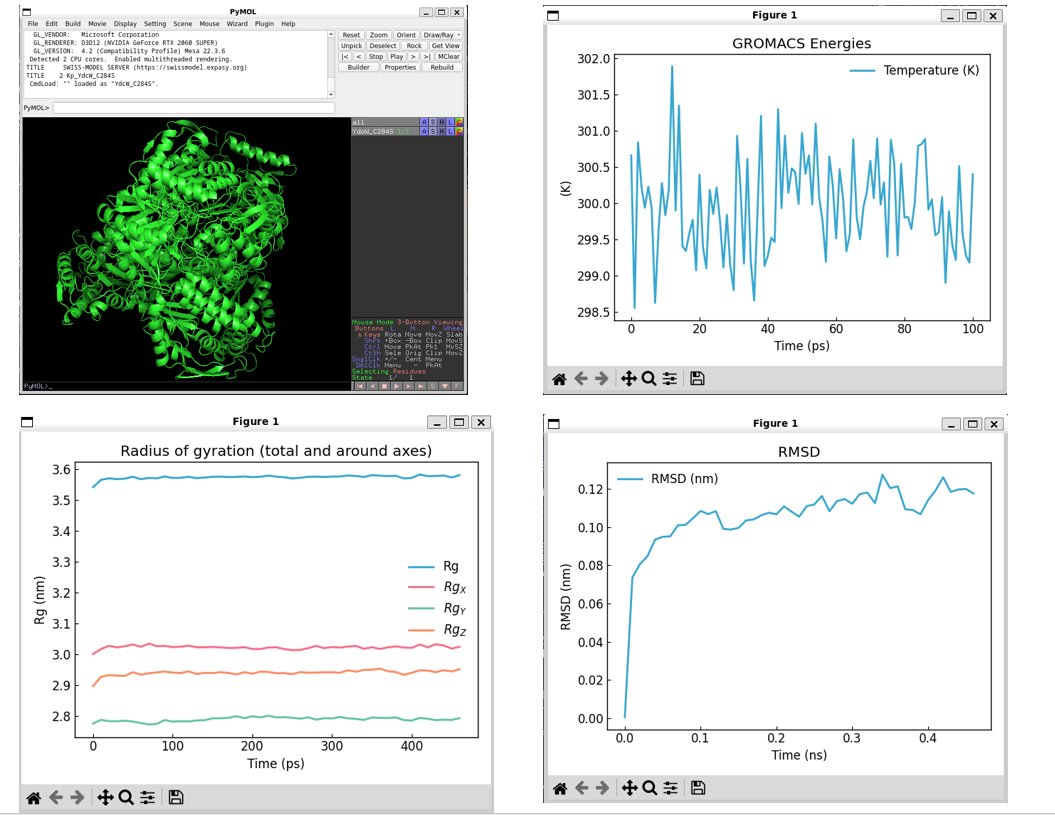Save the GROMACS Energies figure
Screen dimensions: 1055x815
pos(697,378)
